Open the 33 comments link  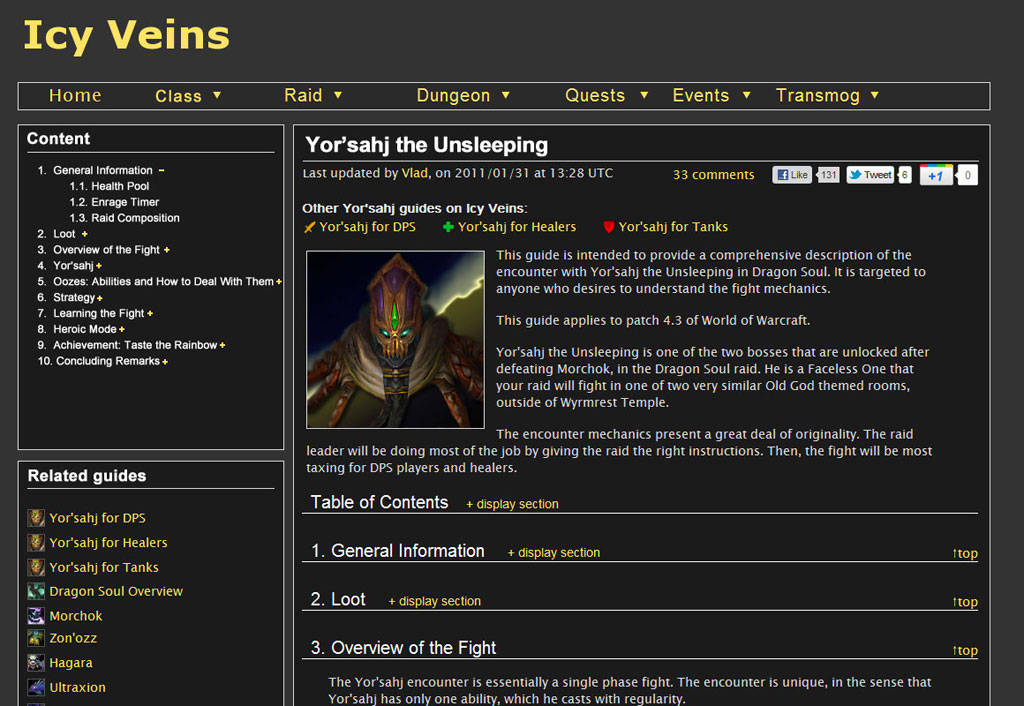[x=713, y=175]
